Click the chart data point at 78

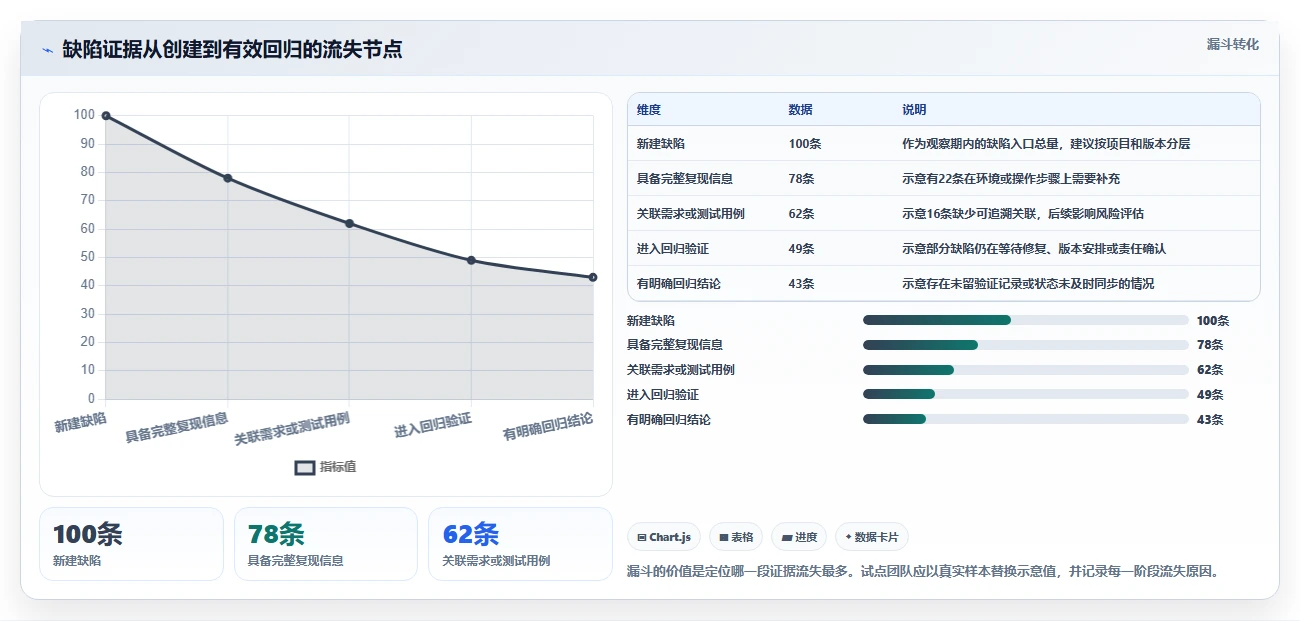227,178
